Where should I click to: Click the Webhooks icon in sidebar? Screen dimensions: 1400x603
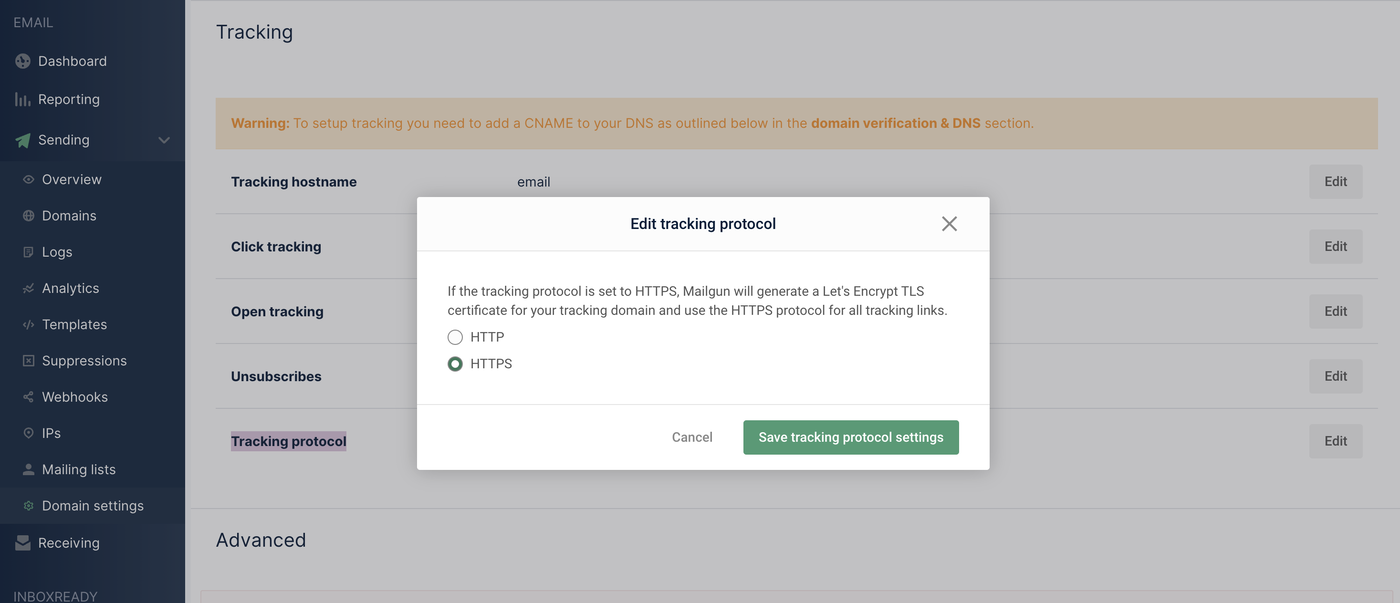[x=29, y=397]
